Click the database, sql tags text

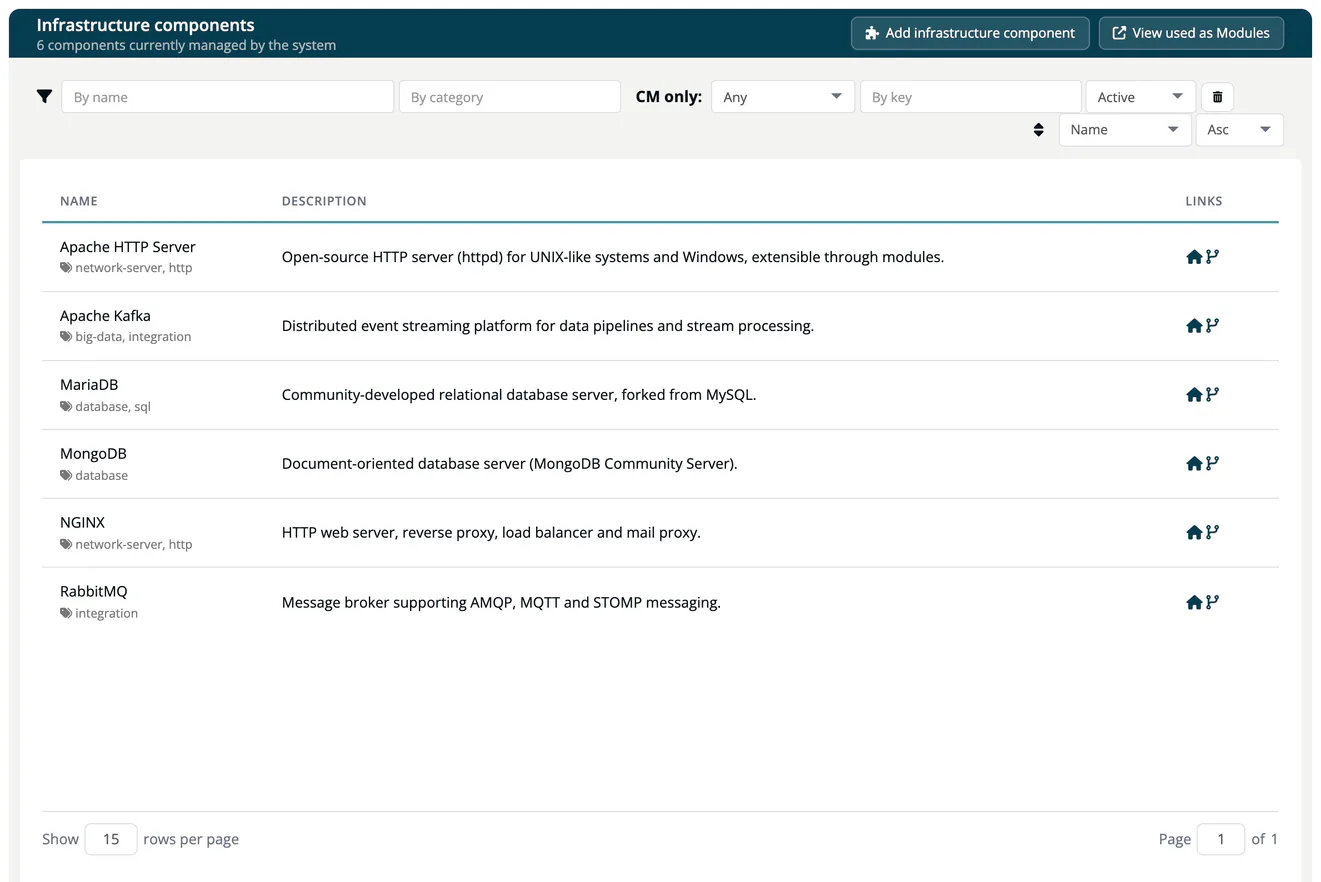click(113, 407)
